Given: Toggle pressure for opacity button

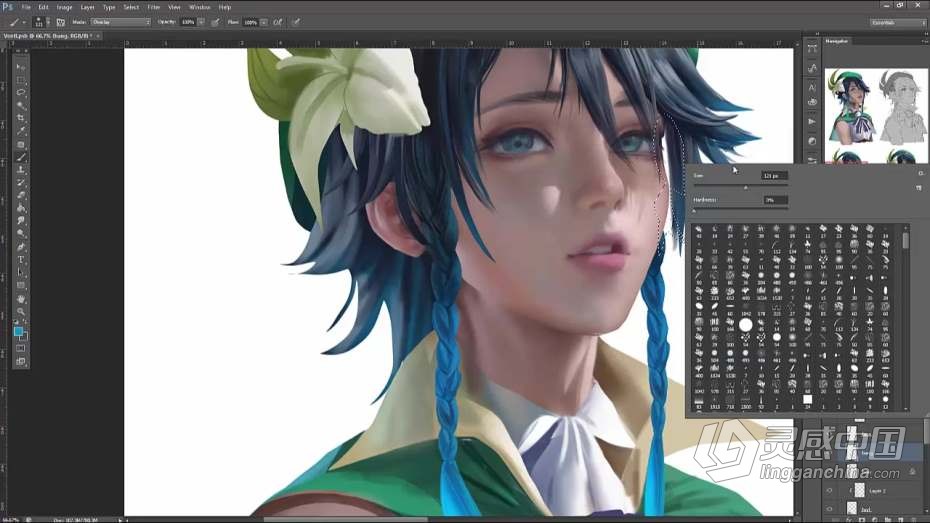Looking at the screenshot, I should (215, 23).
